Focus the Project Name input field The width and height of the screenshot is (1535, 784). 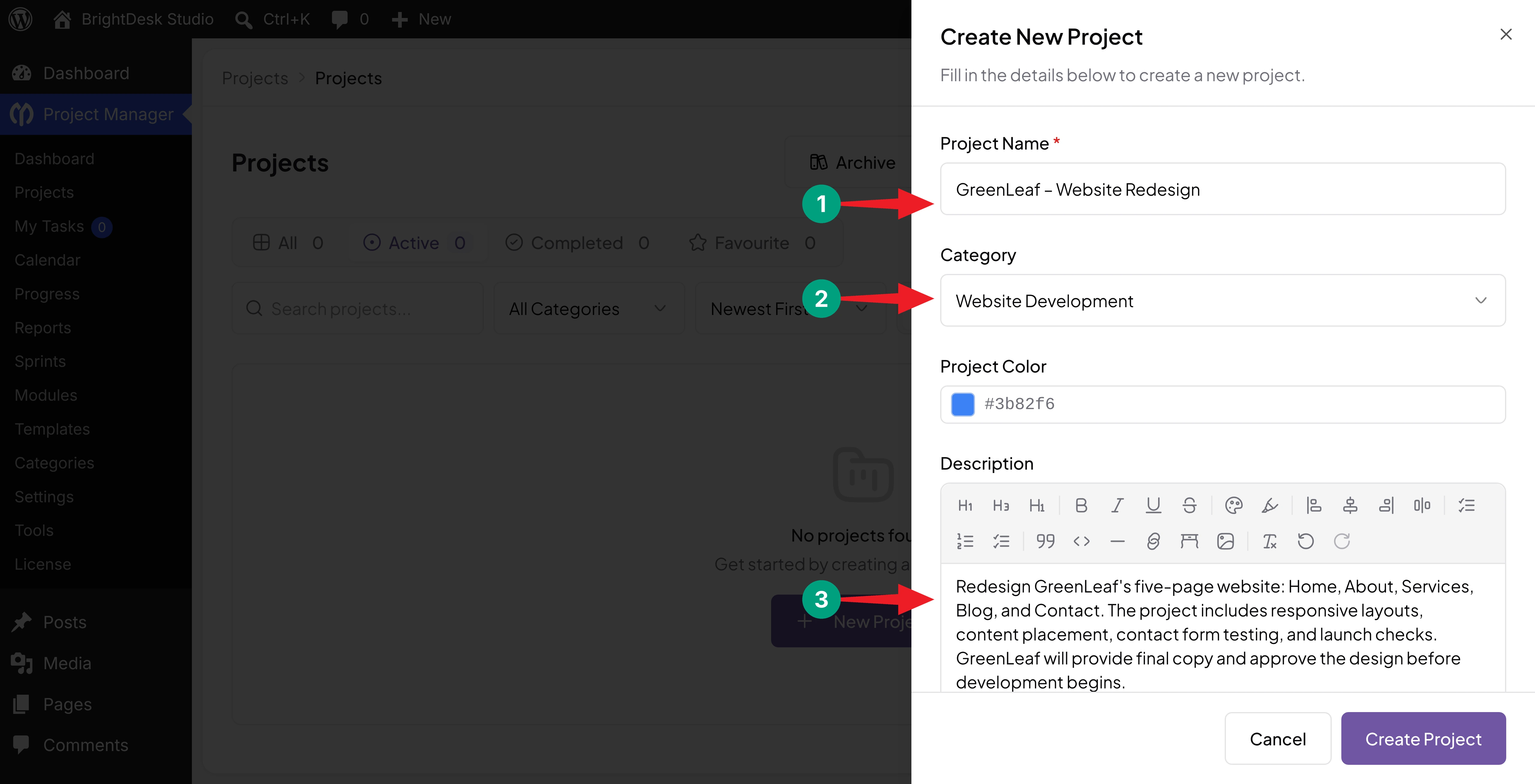[x=1223, y=189]
